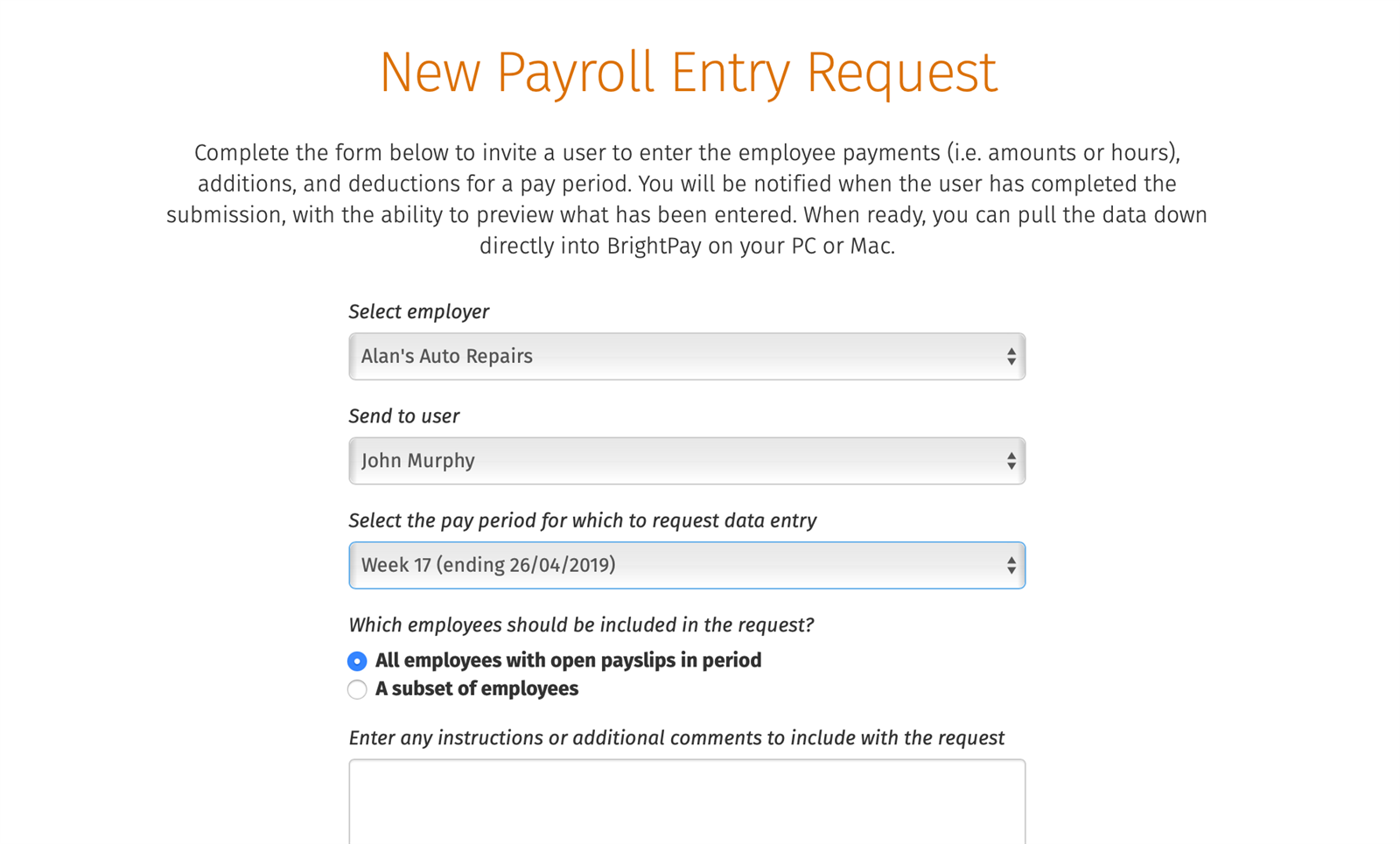Click the 'Which employees should be included' question text

[x=581, y=624]
